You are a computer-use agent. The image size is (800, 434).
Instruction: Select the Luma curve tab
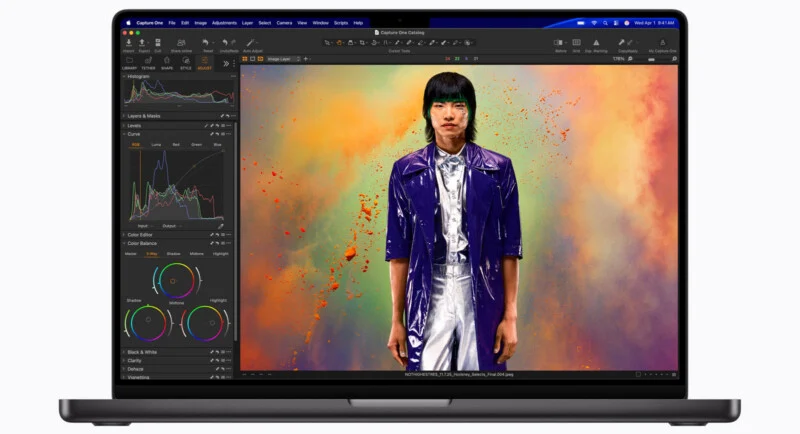pyautogui.click(x=156, y=145)
